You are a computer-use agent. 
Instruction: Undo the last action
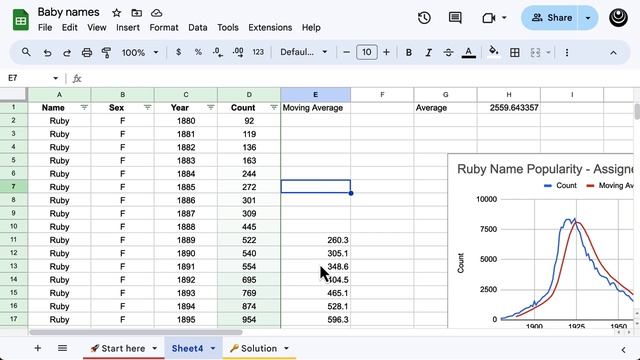pos(47,53)
